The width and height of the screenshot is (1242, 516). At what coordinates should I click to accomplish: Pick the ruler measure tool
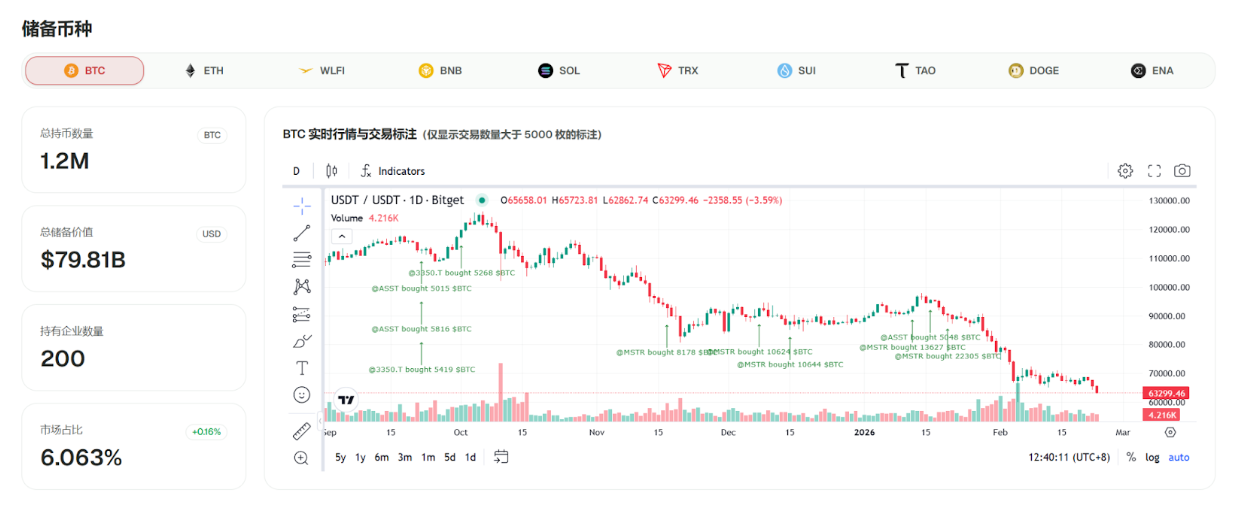pos(301,431)
